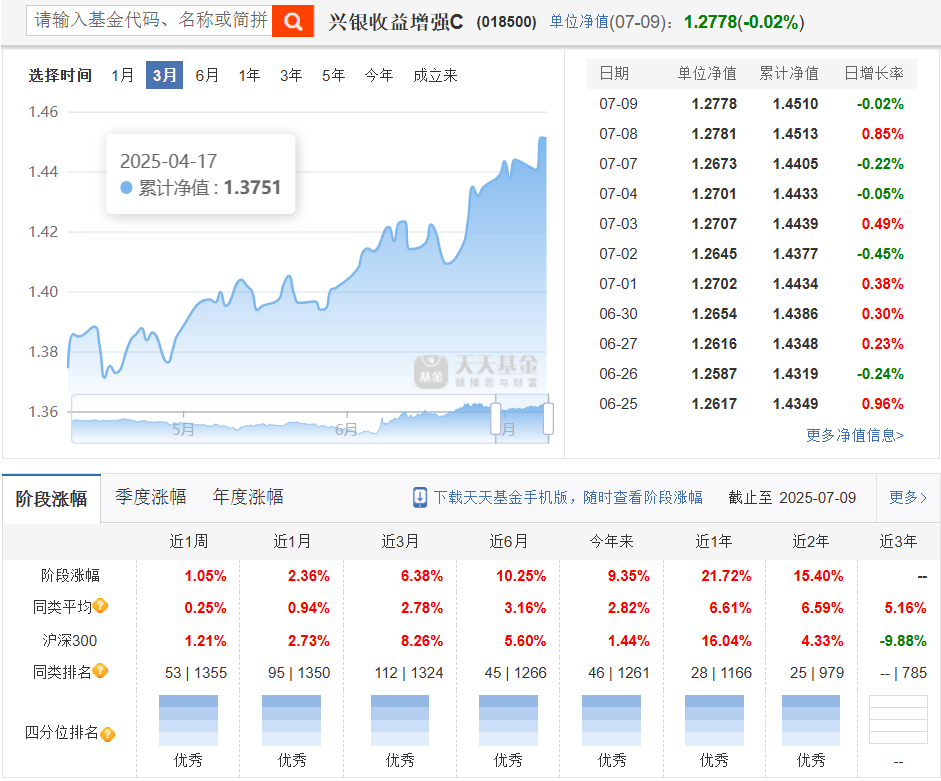Click the 6月 marker on chart navigator
Viewport: 941px width, 781px height.
[x=346, y=430]
